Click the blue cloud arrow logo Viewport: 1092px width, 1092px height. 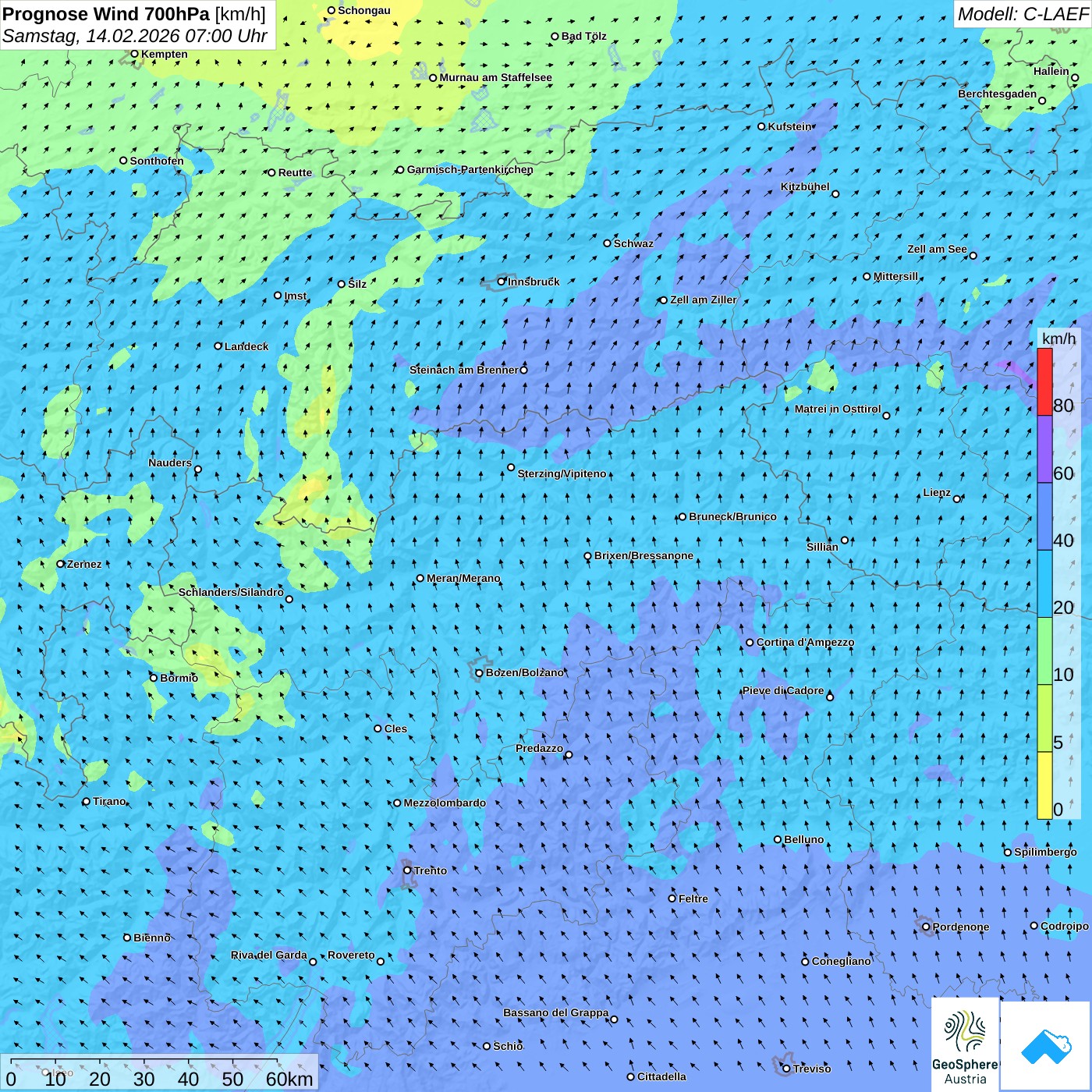point(1046,1047)
